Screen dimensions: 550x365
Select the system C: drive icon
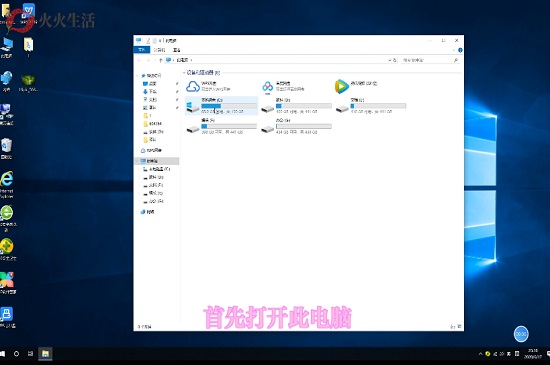(x=193, y=107)
